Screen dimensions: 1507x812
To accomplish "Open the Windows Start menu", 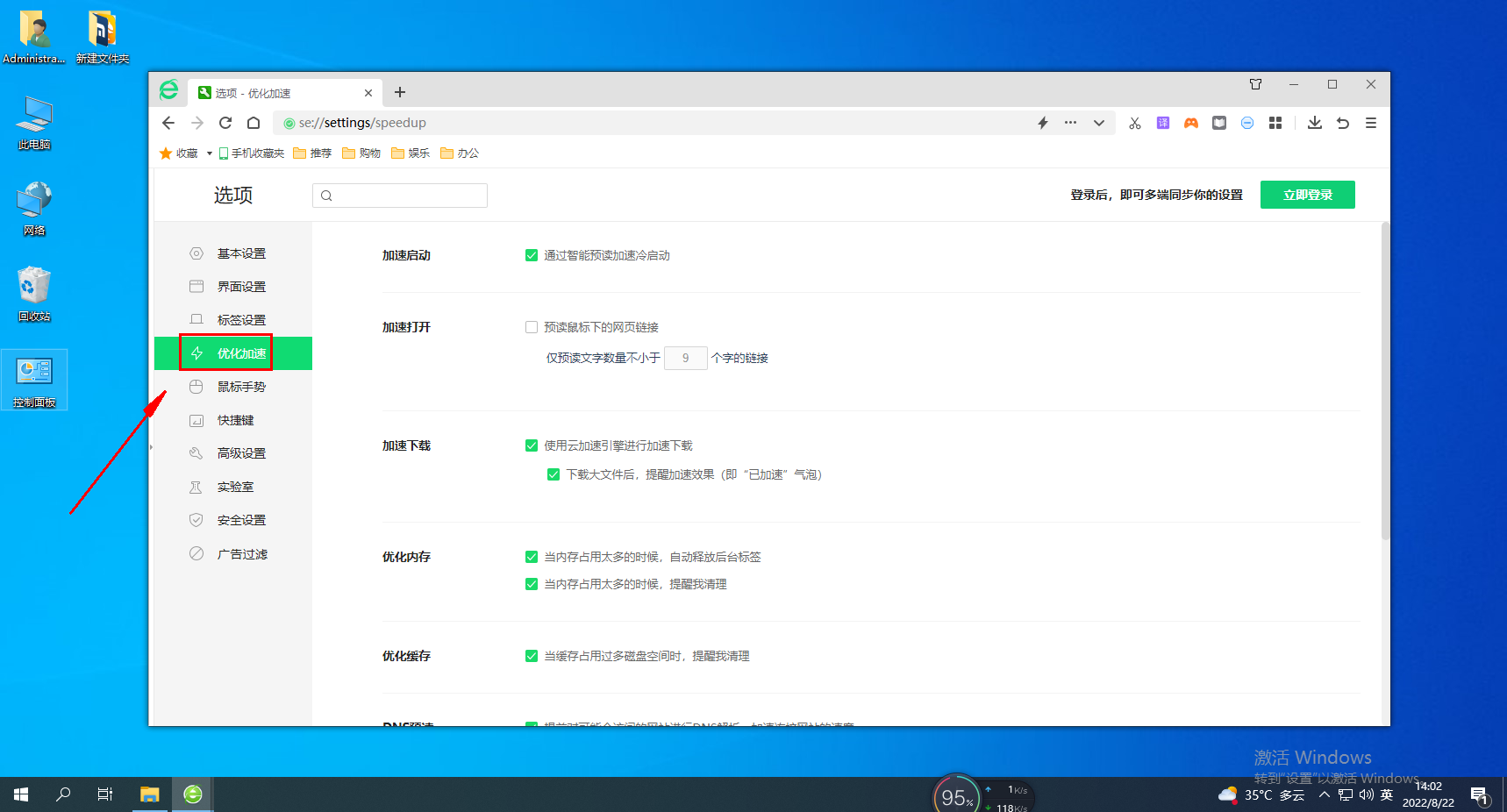I will (x=21, y=794).
